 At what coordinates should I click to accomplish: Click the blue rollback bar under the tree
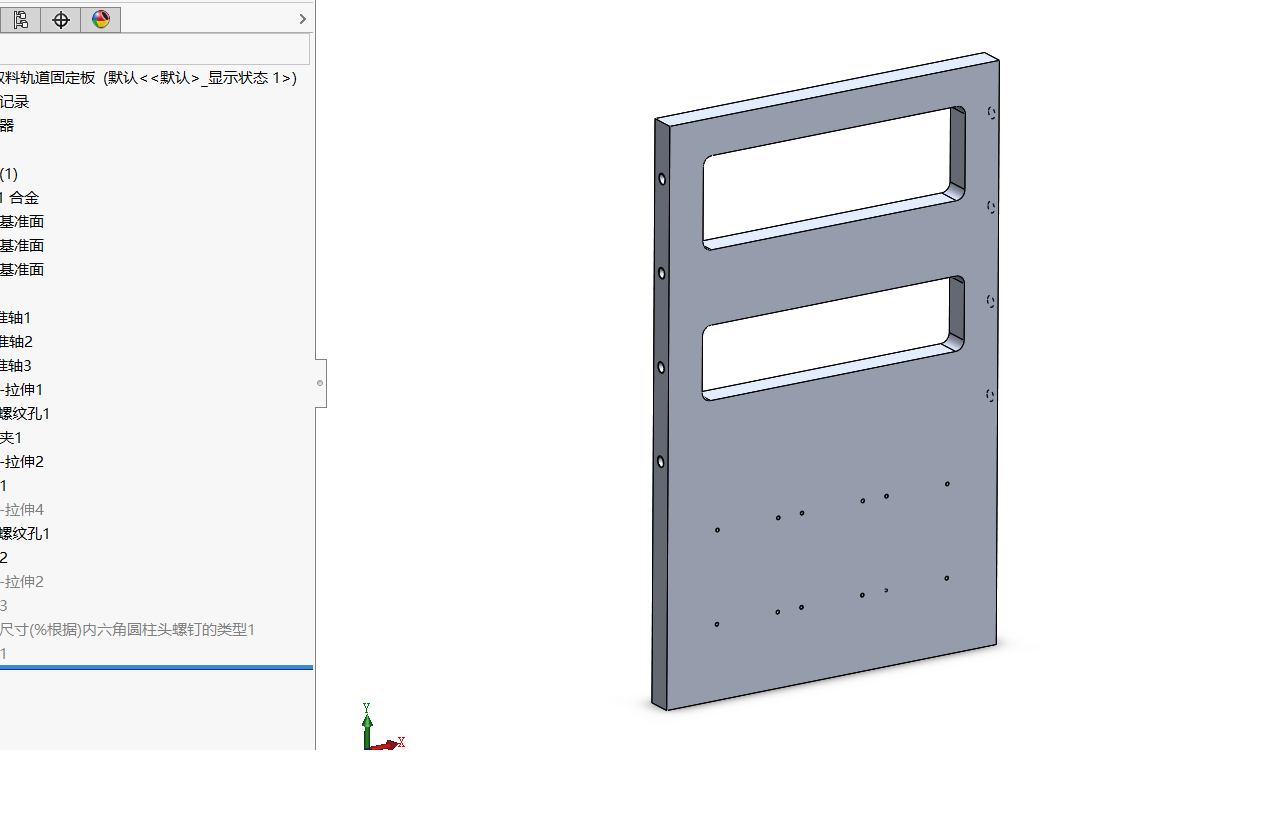(156, 667)
